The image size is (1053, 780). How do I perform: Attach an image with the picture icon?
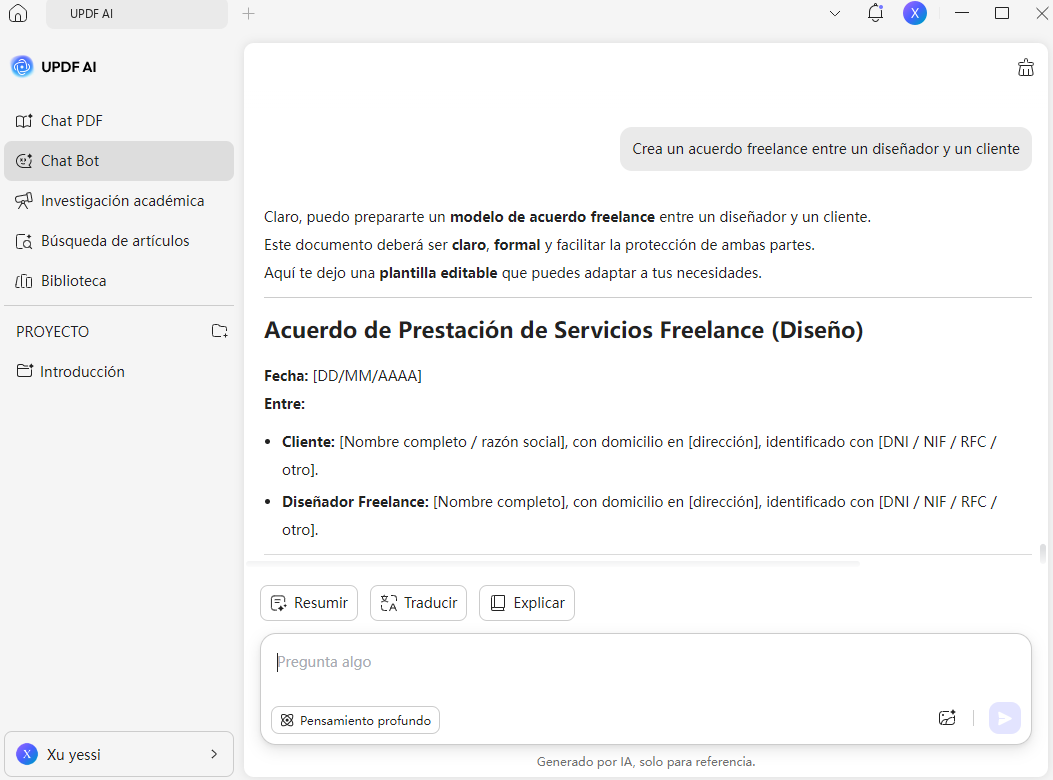pos(947,718)
